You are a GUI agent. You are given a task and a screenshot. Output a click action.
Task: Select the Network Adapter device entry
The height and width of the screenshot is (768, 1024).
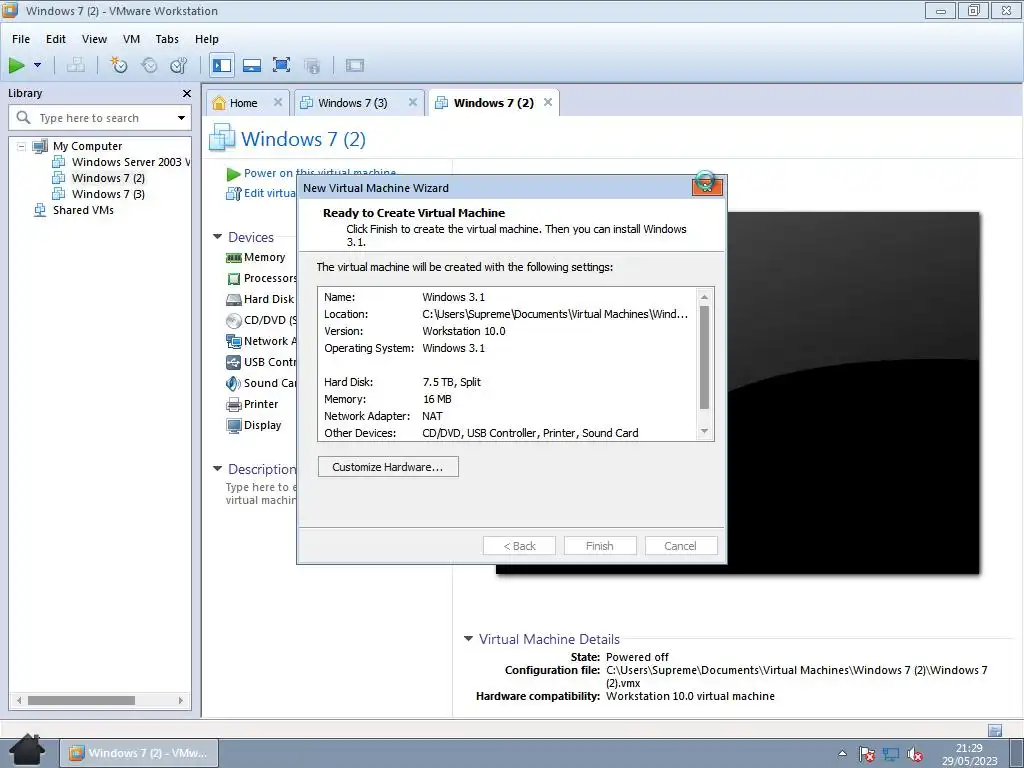coord(261,341)
